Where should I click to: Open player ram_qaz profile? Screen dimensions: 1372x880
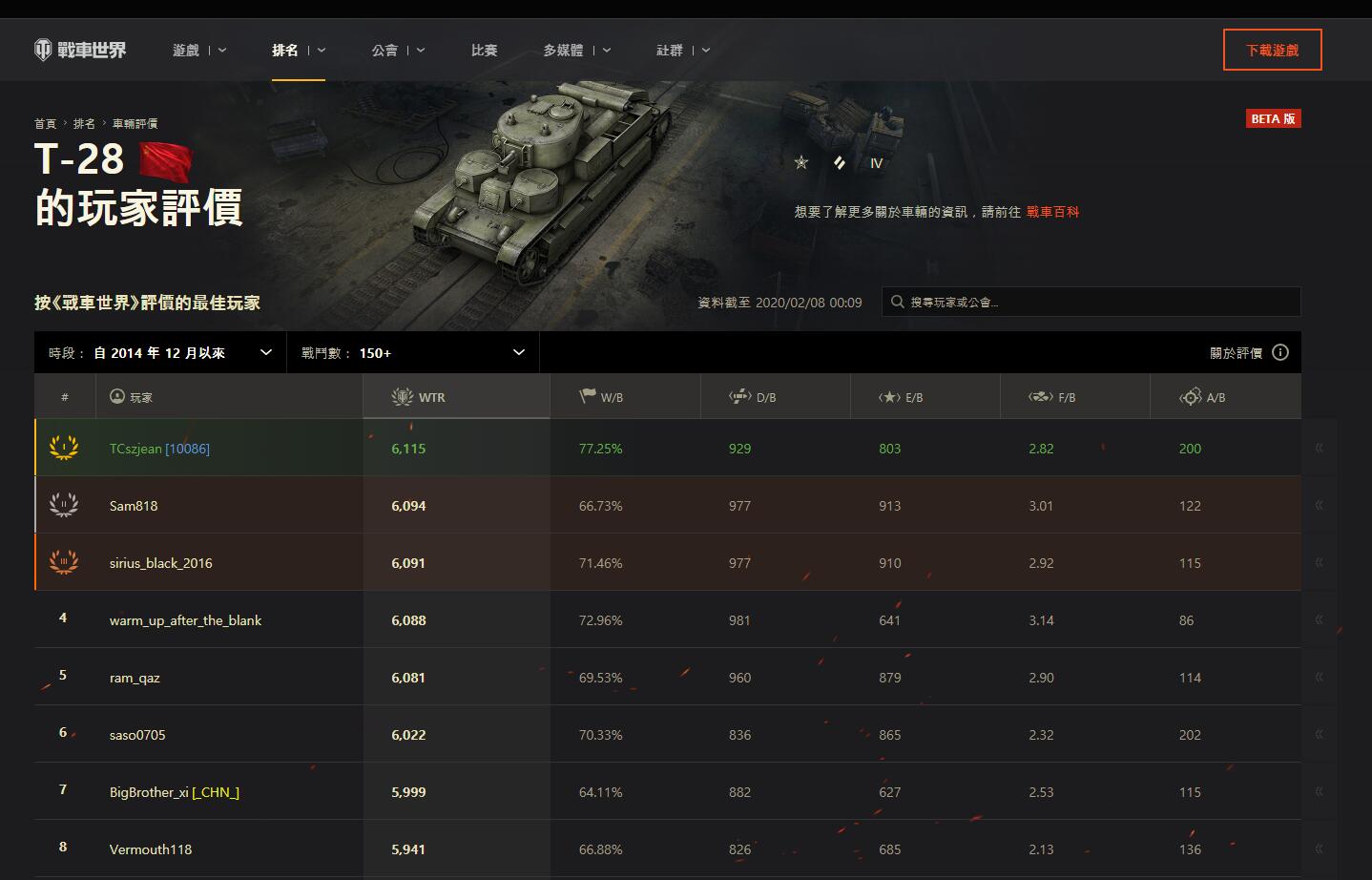tap(135, 678)
